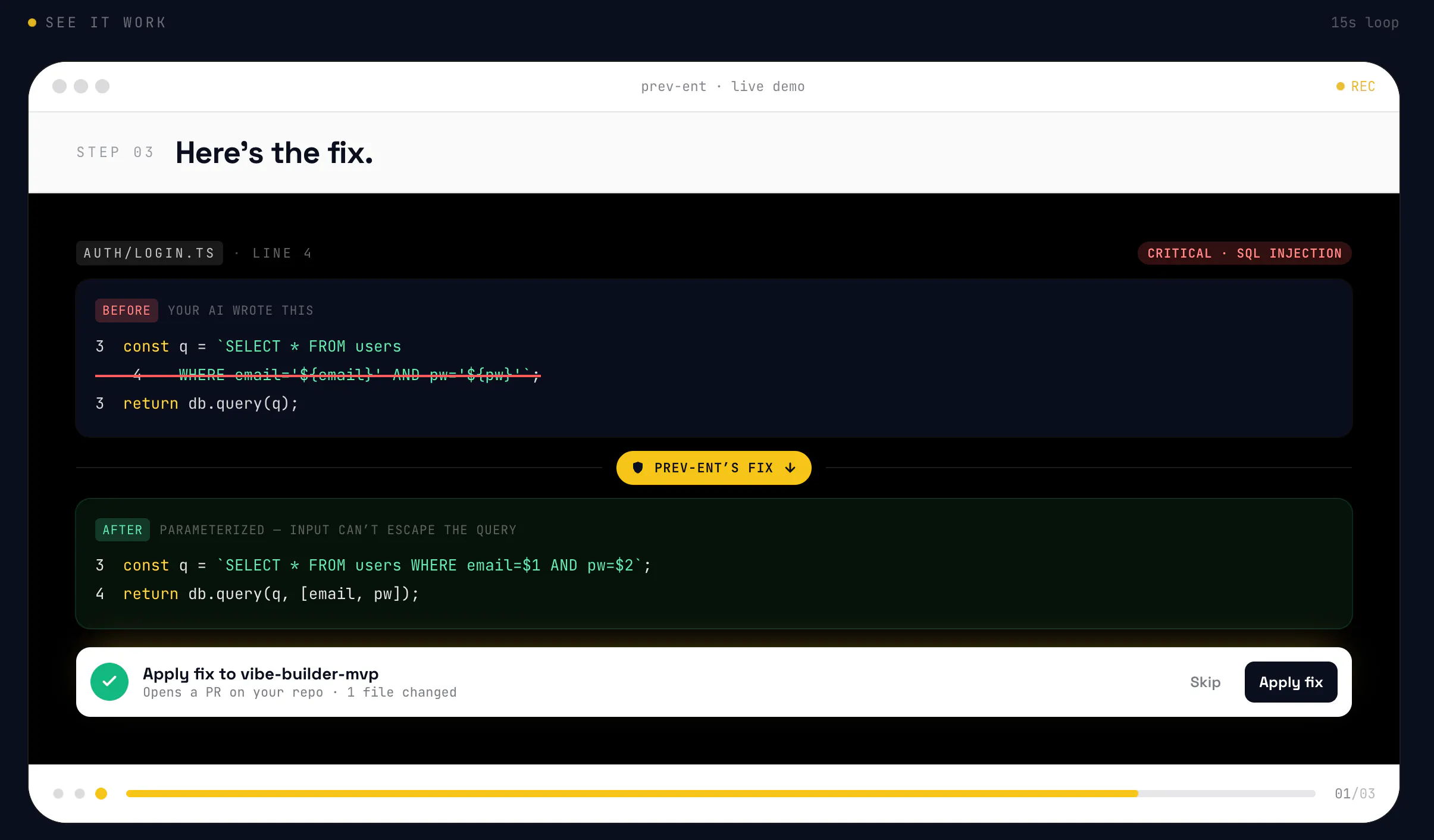
Task: Click the 'YOUR AI WROTE THIS' caption
Action: 240,311
